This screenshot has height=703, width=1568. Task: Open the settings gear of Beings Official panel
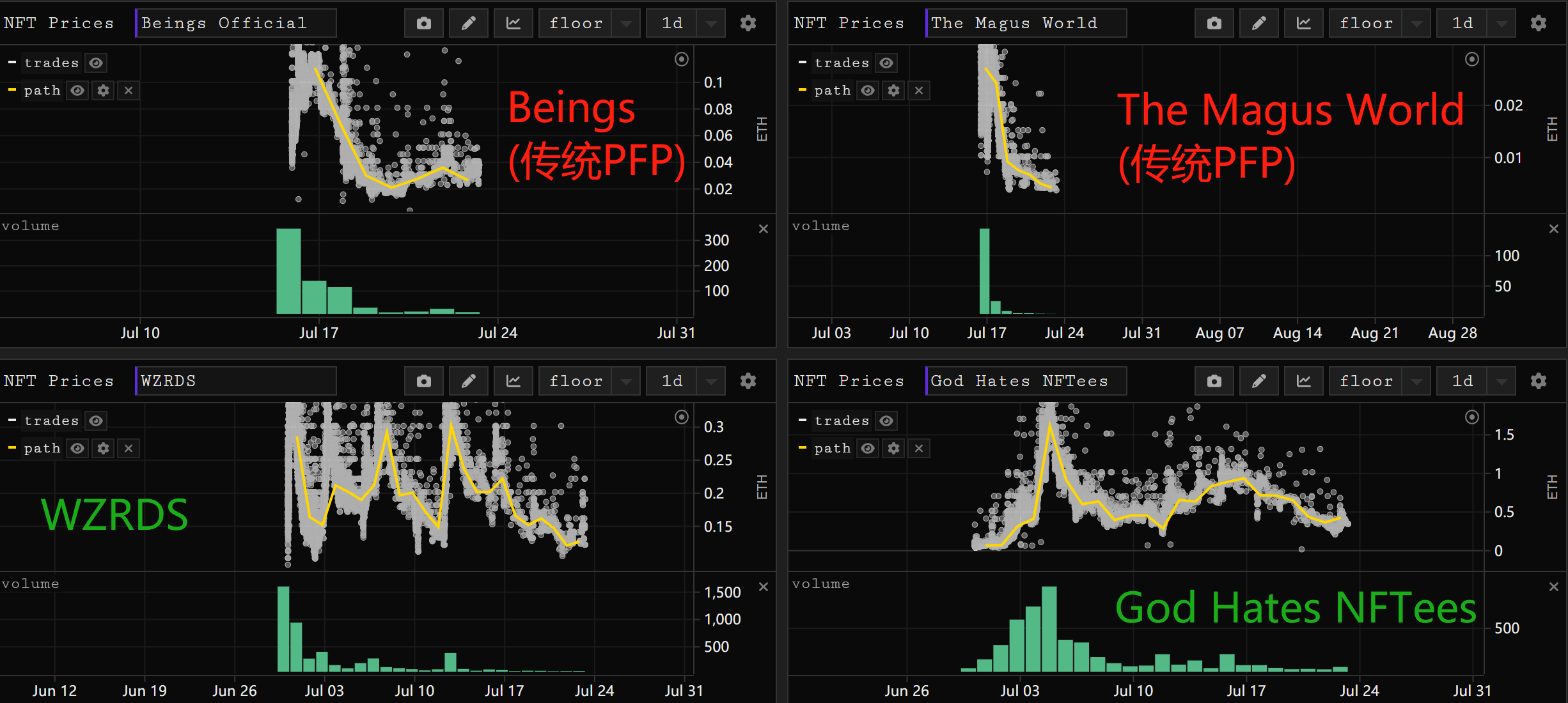[748, 24]
